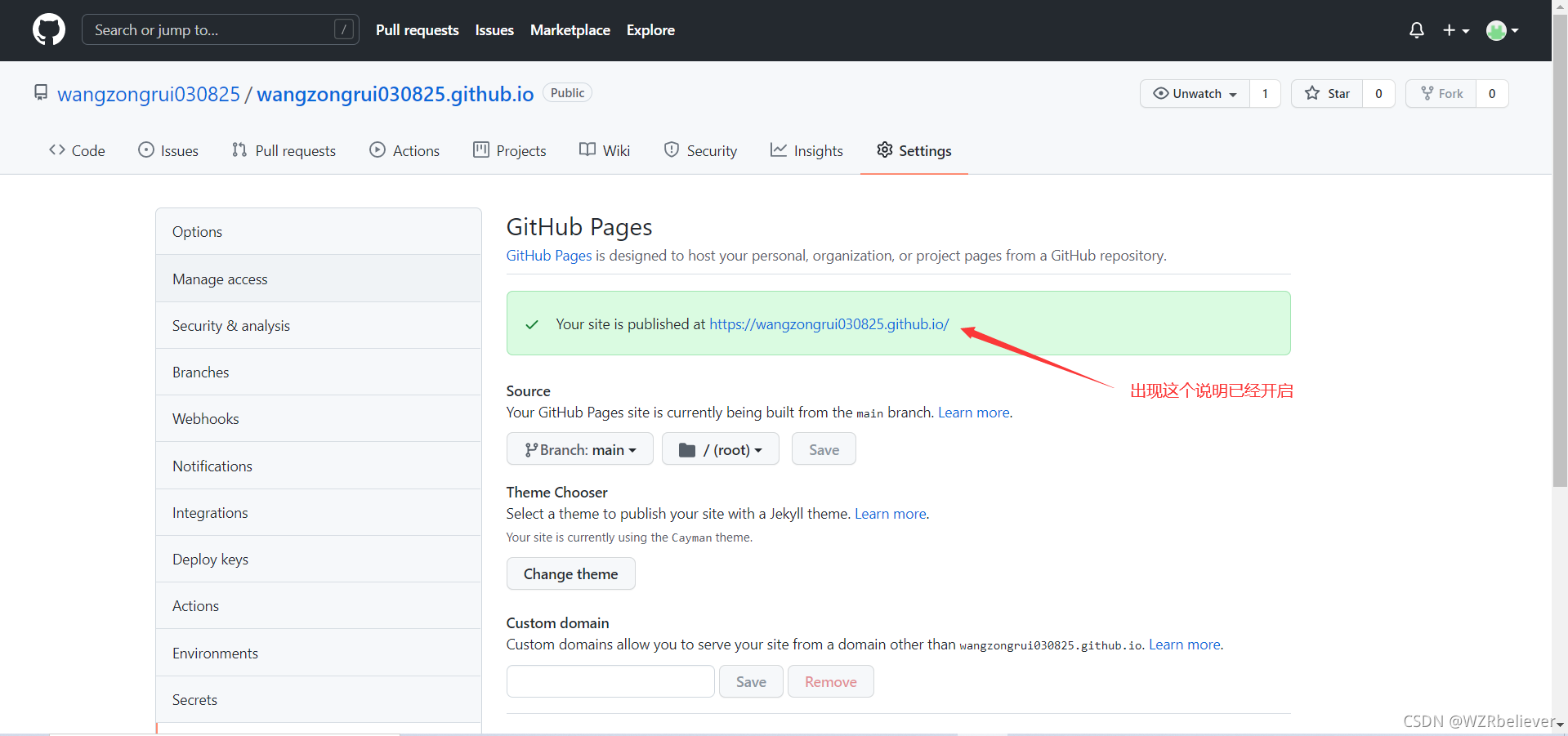Switch to the repository Issues tab
The image size is (1568, 736).
tap(168, 150)
